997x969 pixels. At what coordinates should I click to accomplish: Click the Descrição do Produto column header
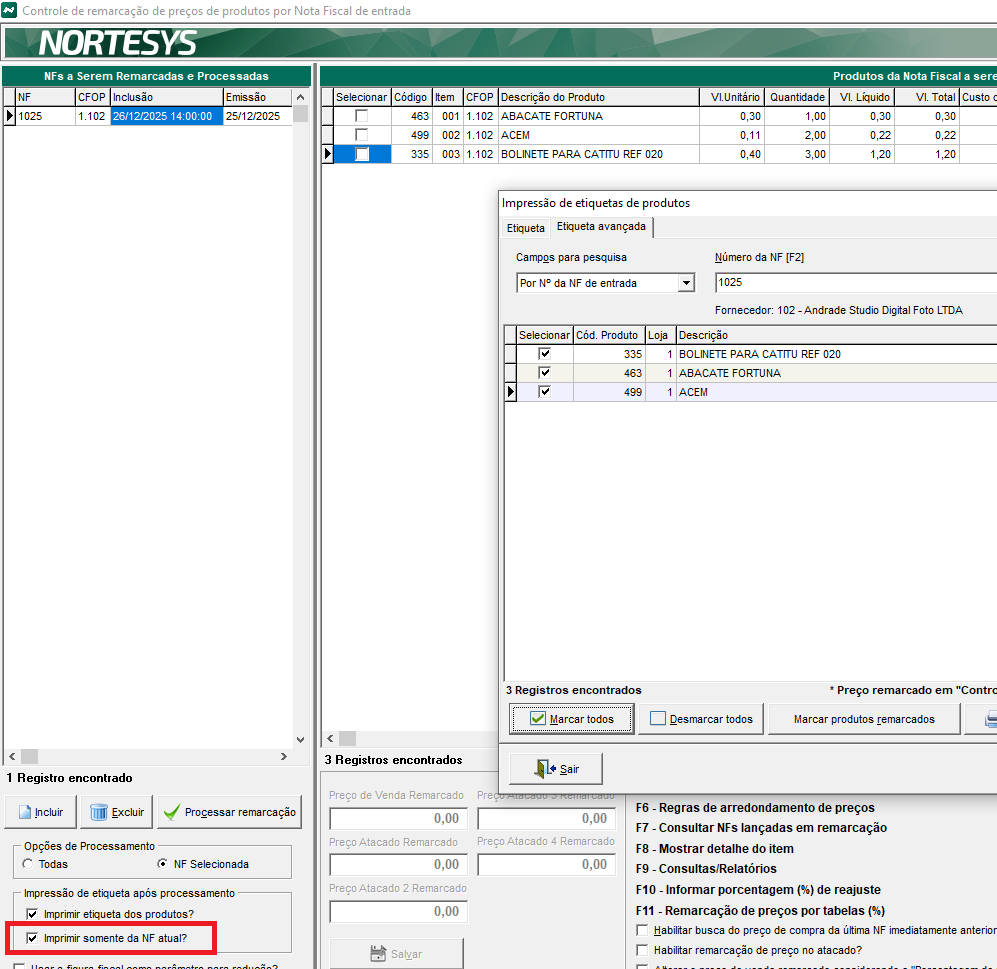(x=597, y=97)
